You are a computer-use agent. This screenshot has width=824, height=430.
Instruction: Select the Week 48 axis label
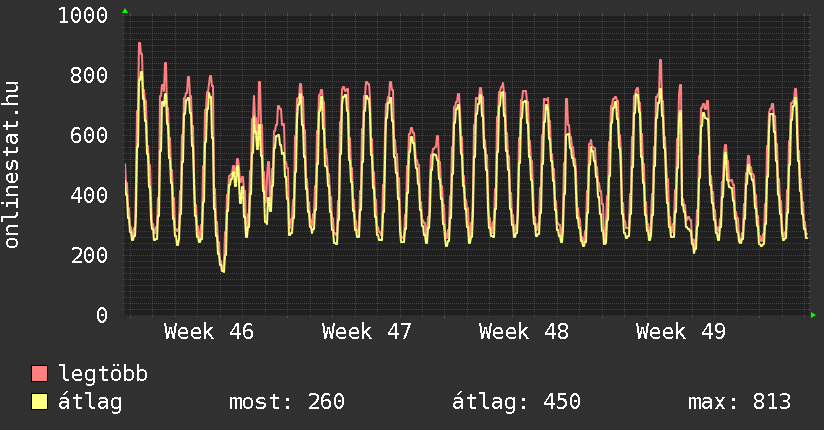[x=524, y=331]
